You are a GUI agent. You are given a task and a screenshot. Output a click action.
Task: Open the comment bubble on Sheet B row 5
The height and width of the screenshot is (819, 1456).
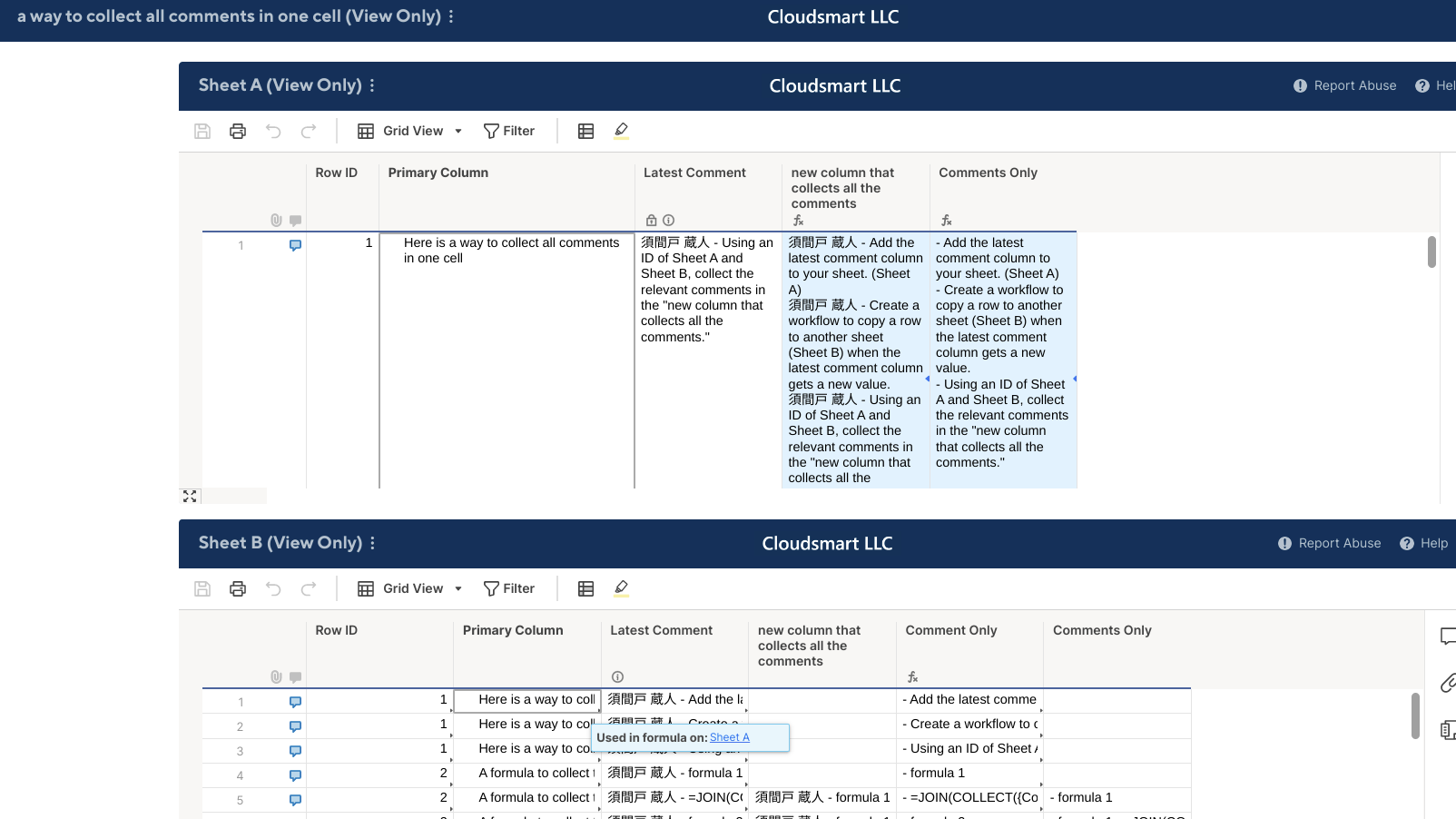[295, 800]
